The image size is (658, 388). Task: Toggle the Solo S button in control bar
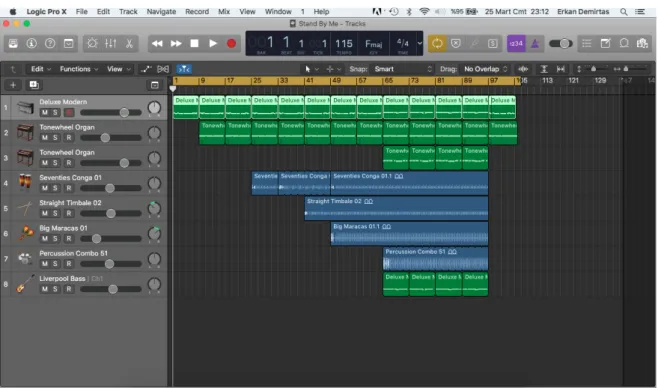[493, 43]
